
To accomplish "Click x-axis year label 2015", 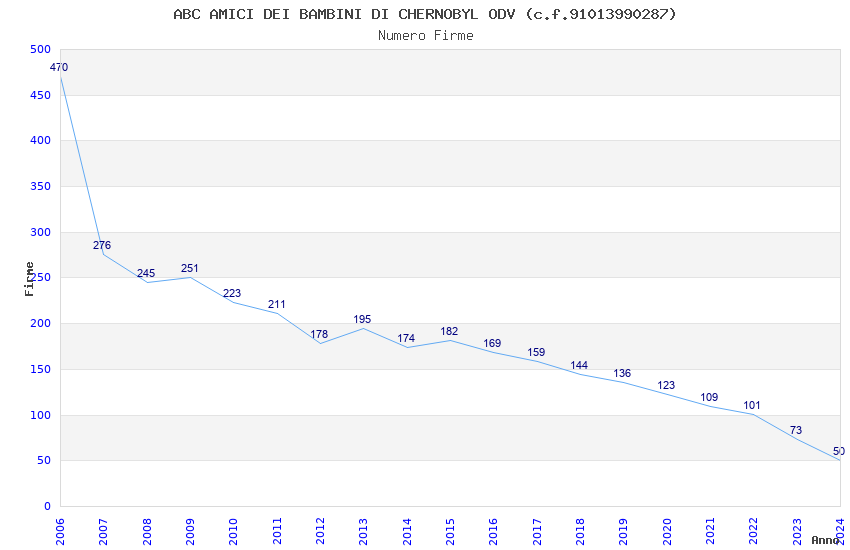I will click(x=450, y=532).
